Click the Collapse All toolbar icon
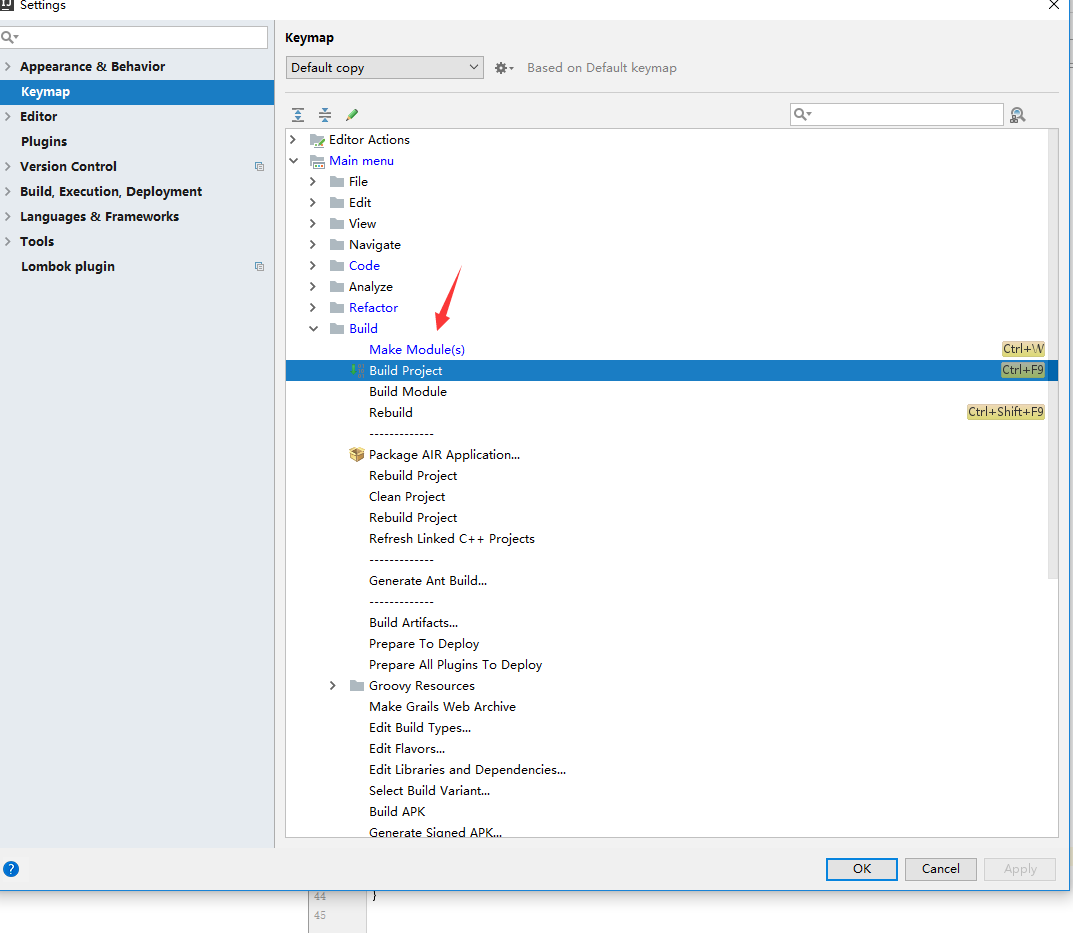The image size is (1073, 933). click(x=325, y=115)
